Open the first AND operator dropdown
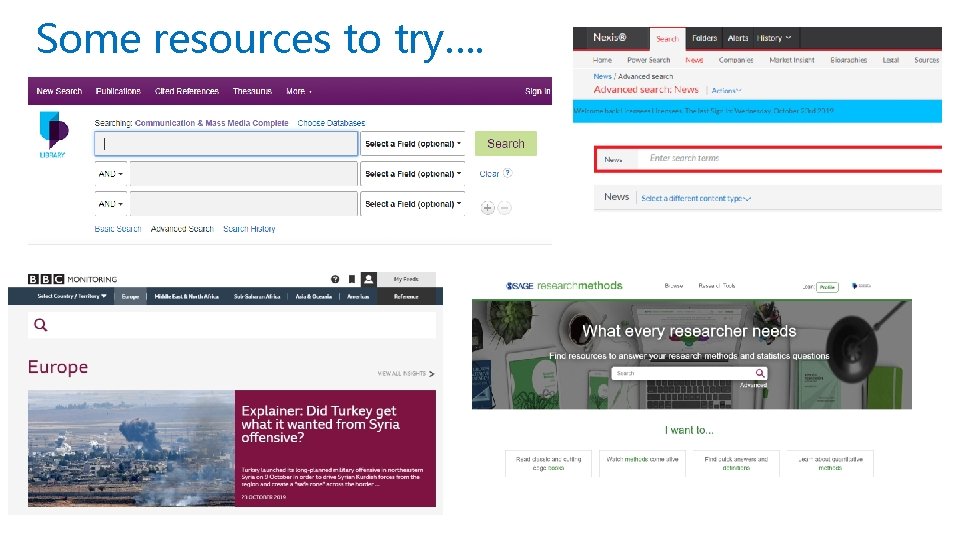Screen dimensions: 960x540 coord(110,174)
